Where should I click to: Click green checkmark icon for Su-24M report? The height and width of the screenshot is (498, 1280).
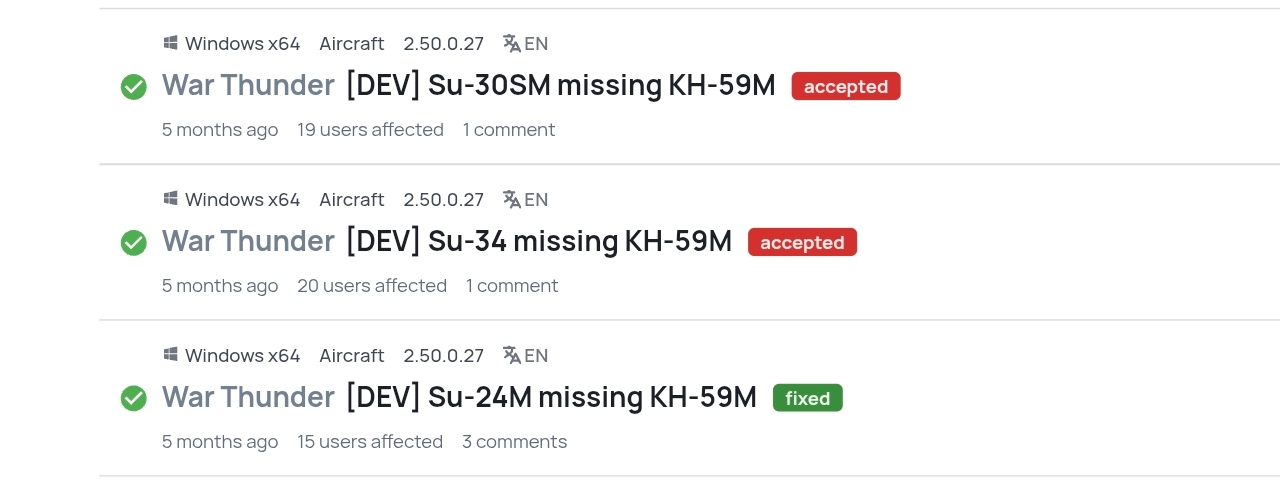pos(134,399)
